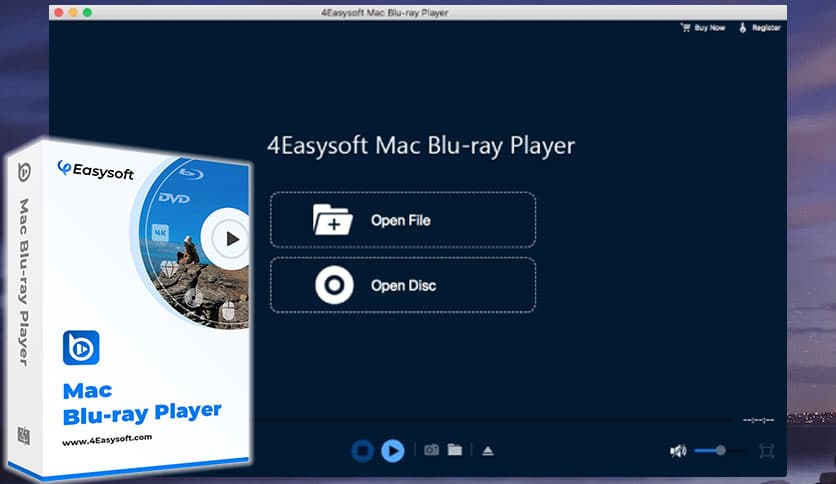Click the Buy Now cart link

[703, 28]
